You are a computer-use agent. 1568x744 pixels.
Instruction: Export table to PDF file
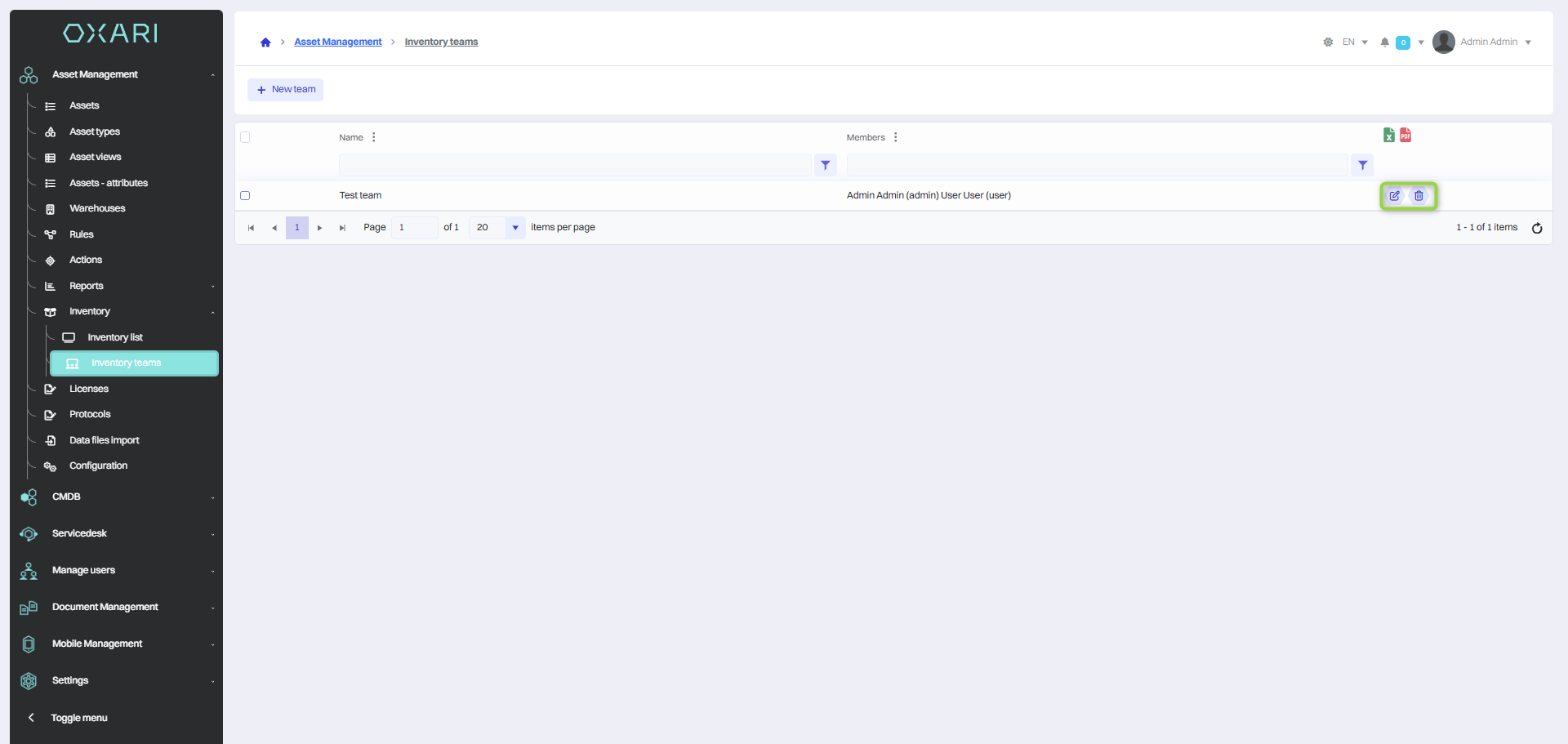(x=1405, y=136)
